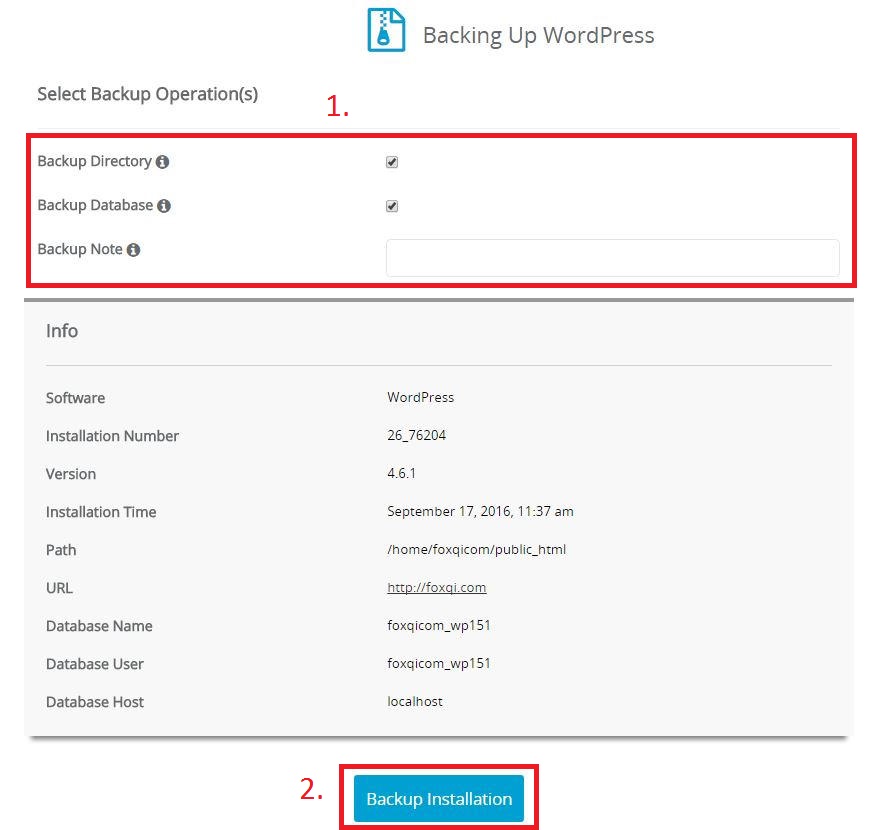Click the installation time September 17, 2016
The height and width of the screenshot is (830, 871).
click(480, 512)
